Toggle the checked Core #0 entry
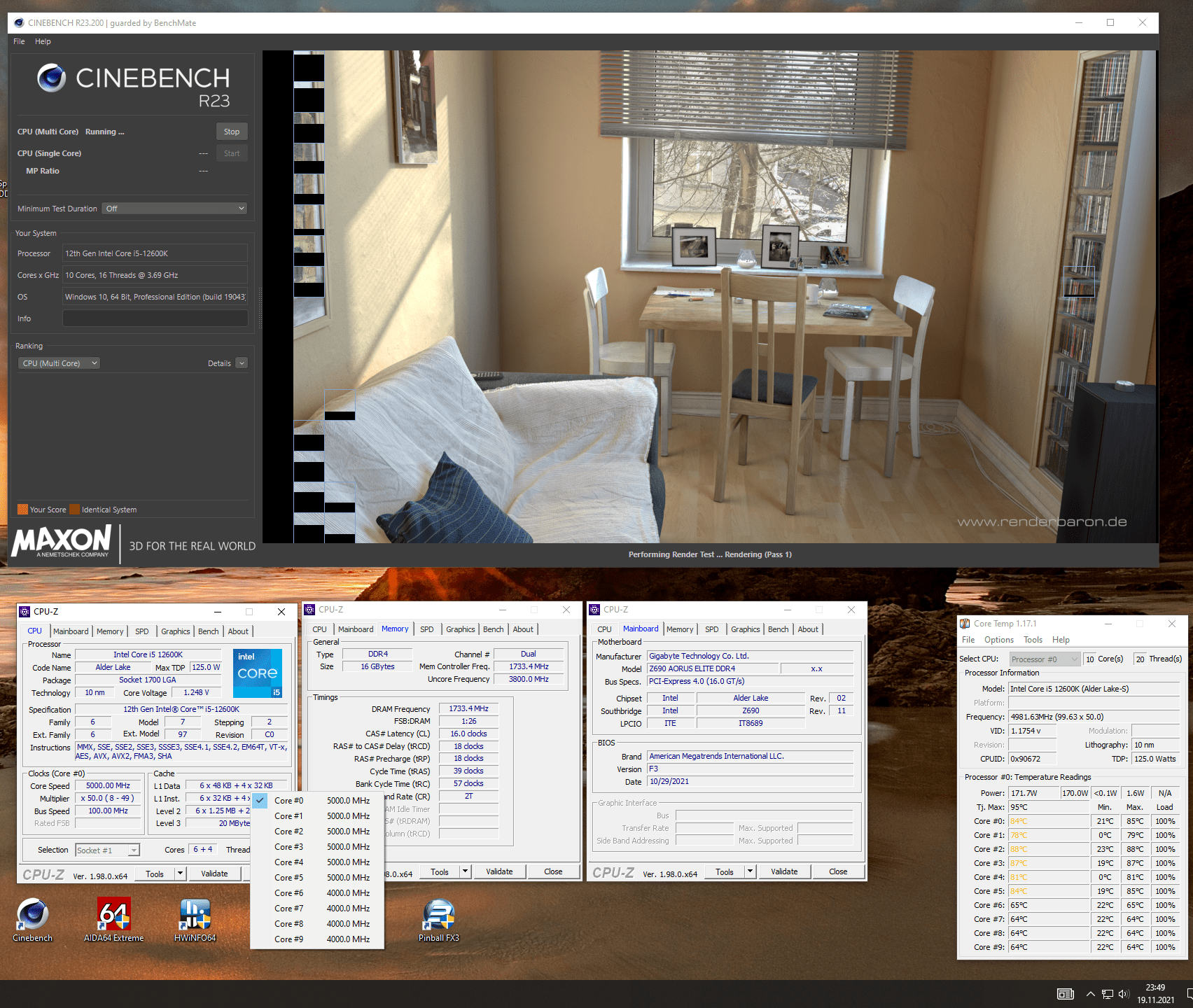This screenshot has height=1008, width=1193. (x=317, y=800)
